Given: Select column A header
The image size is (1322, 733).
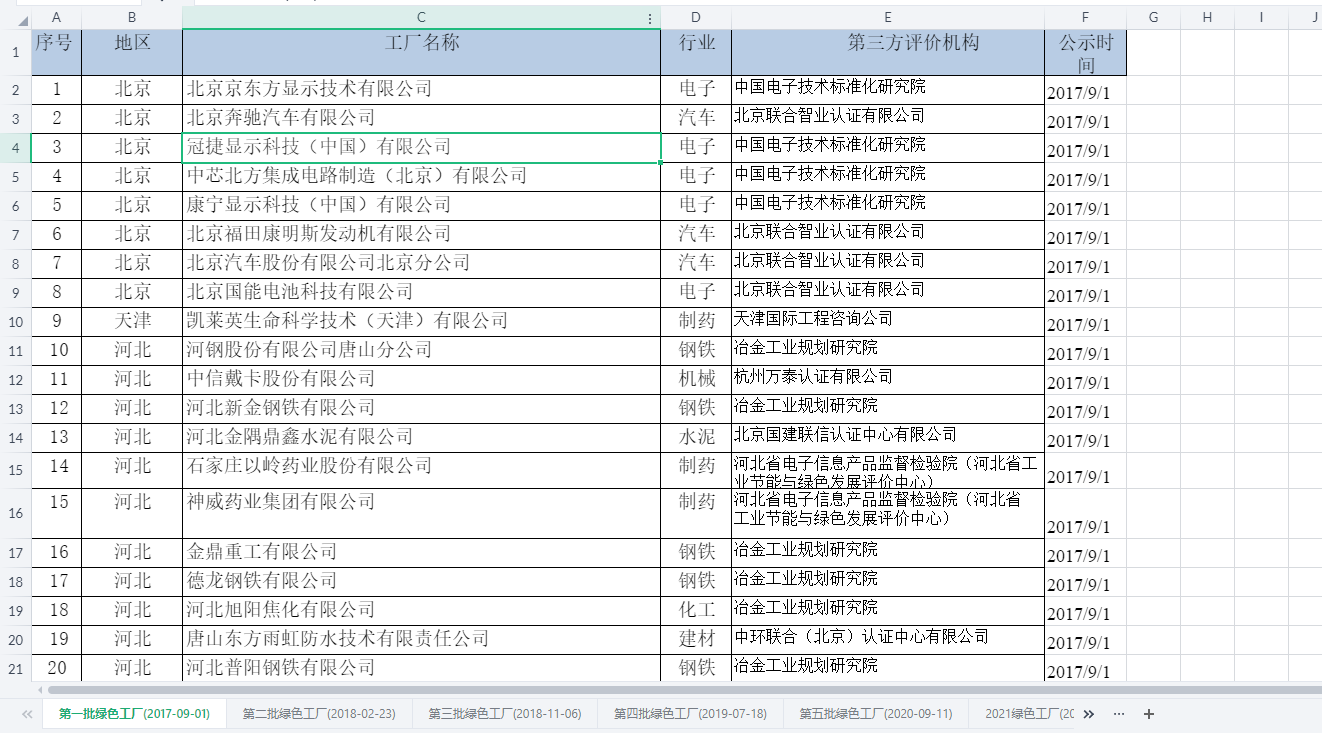Looking at the screenshot, I should [x=56, y=17].
